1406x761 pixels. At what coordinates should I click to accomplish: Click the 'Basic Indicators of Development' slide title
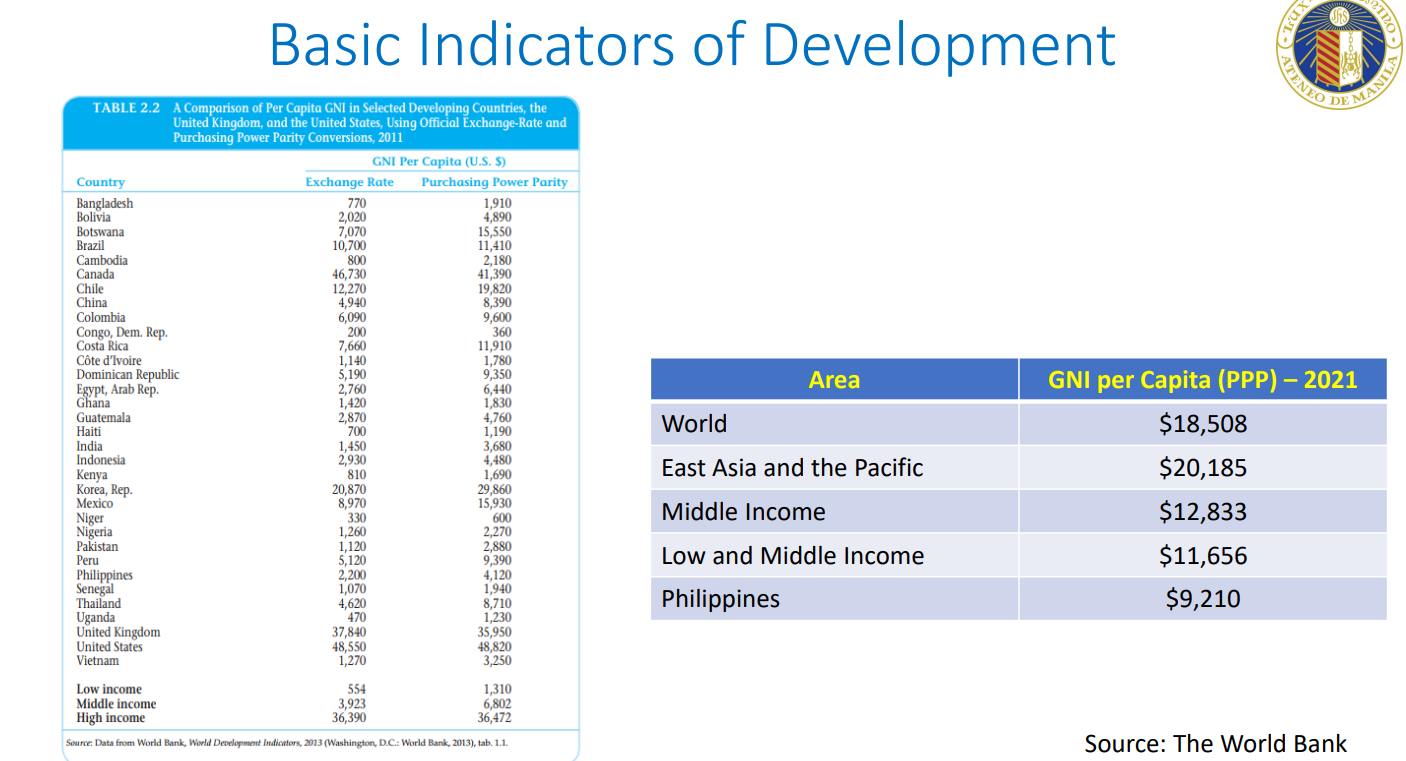(692, 45)
